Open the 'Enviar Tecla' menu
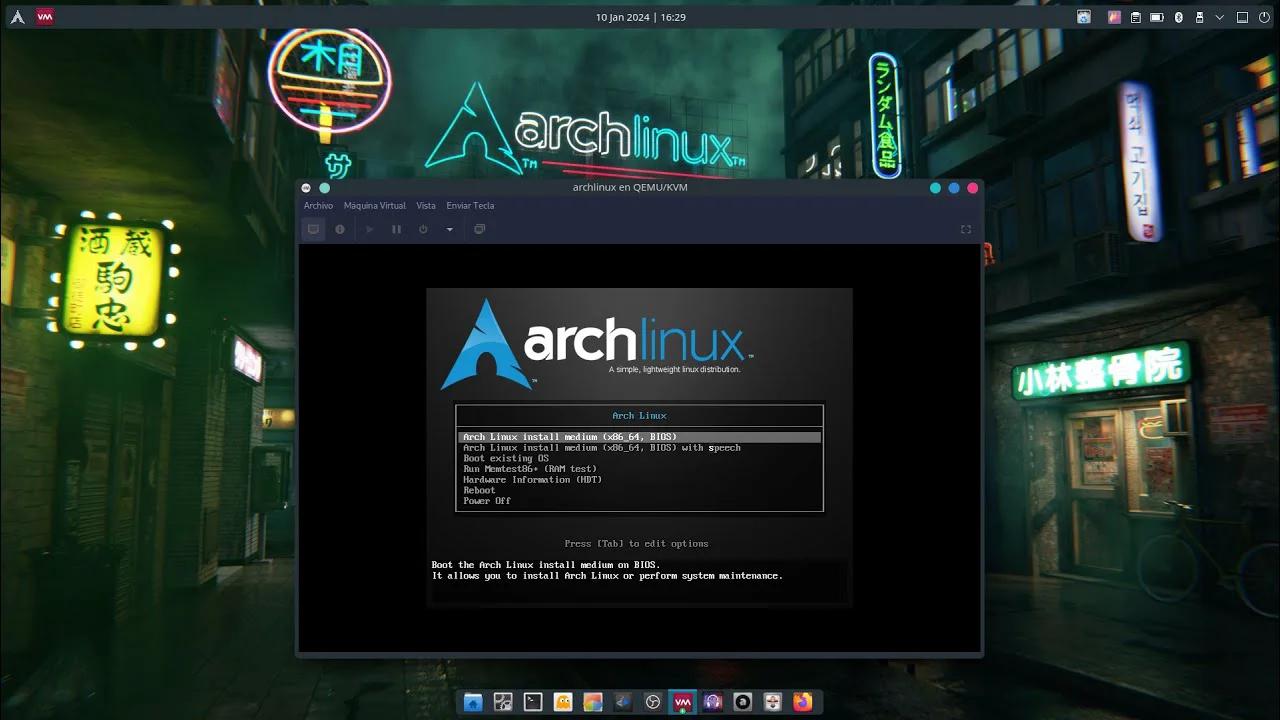The height and width of the screenshot is (720, 1280). pos(470,206)
